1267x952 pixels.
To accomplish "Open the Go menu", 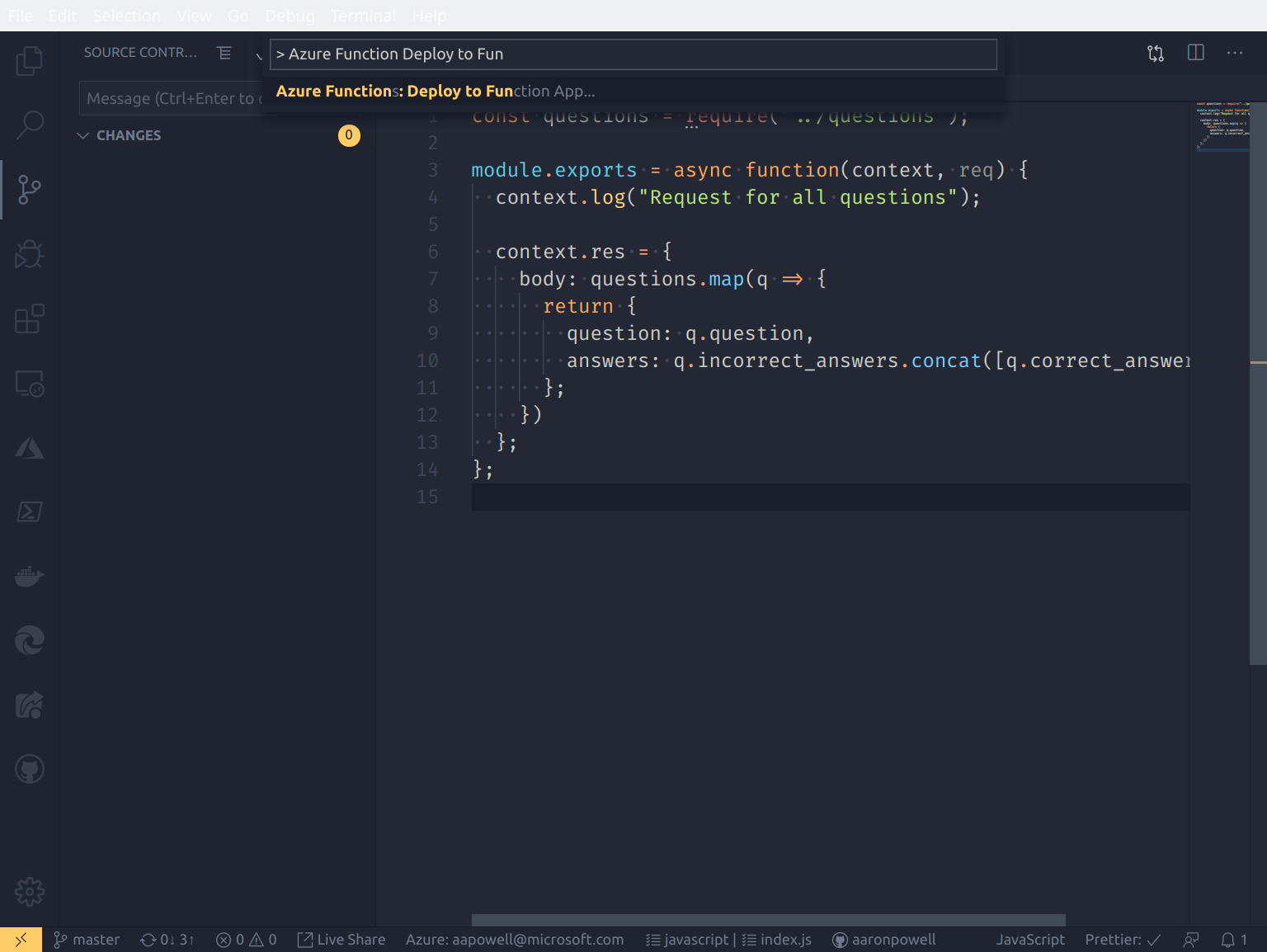I will coord(238,16).
